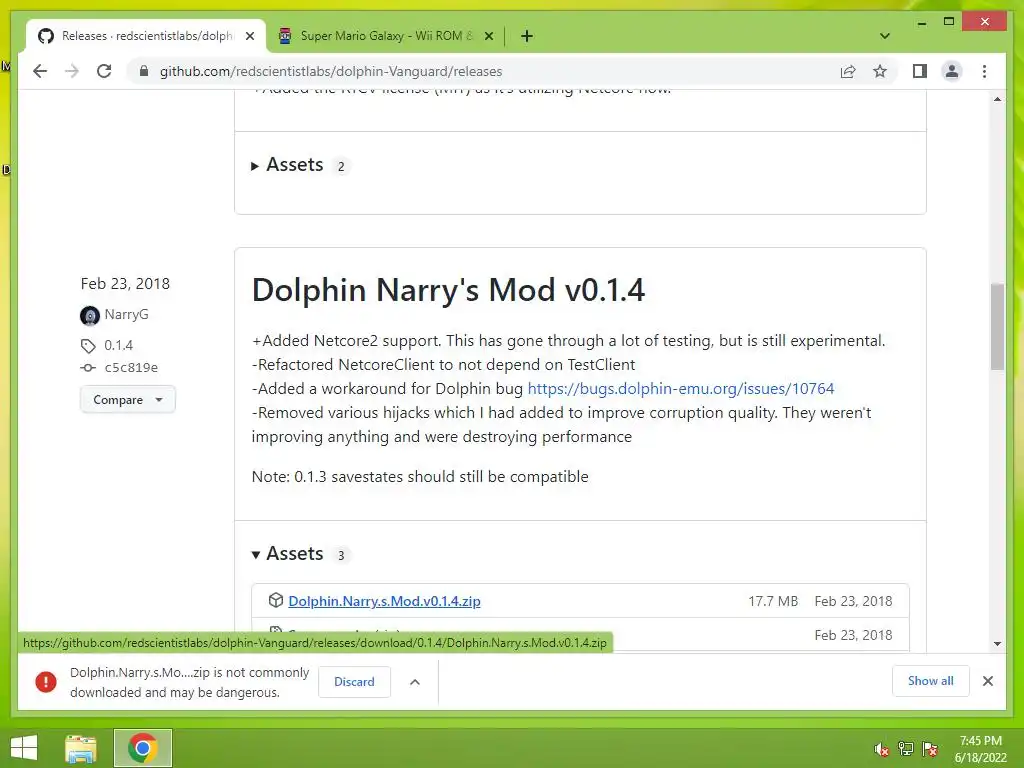The width and height of the screenshot is (1024, 768).
Task: Click Chrome icon in taskbar
Action: pos(142,748)
